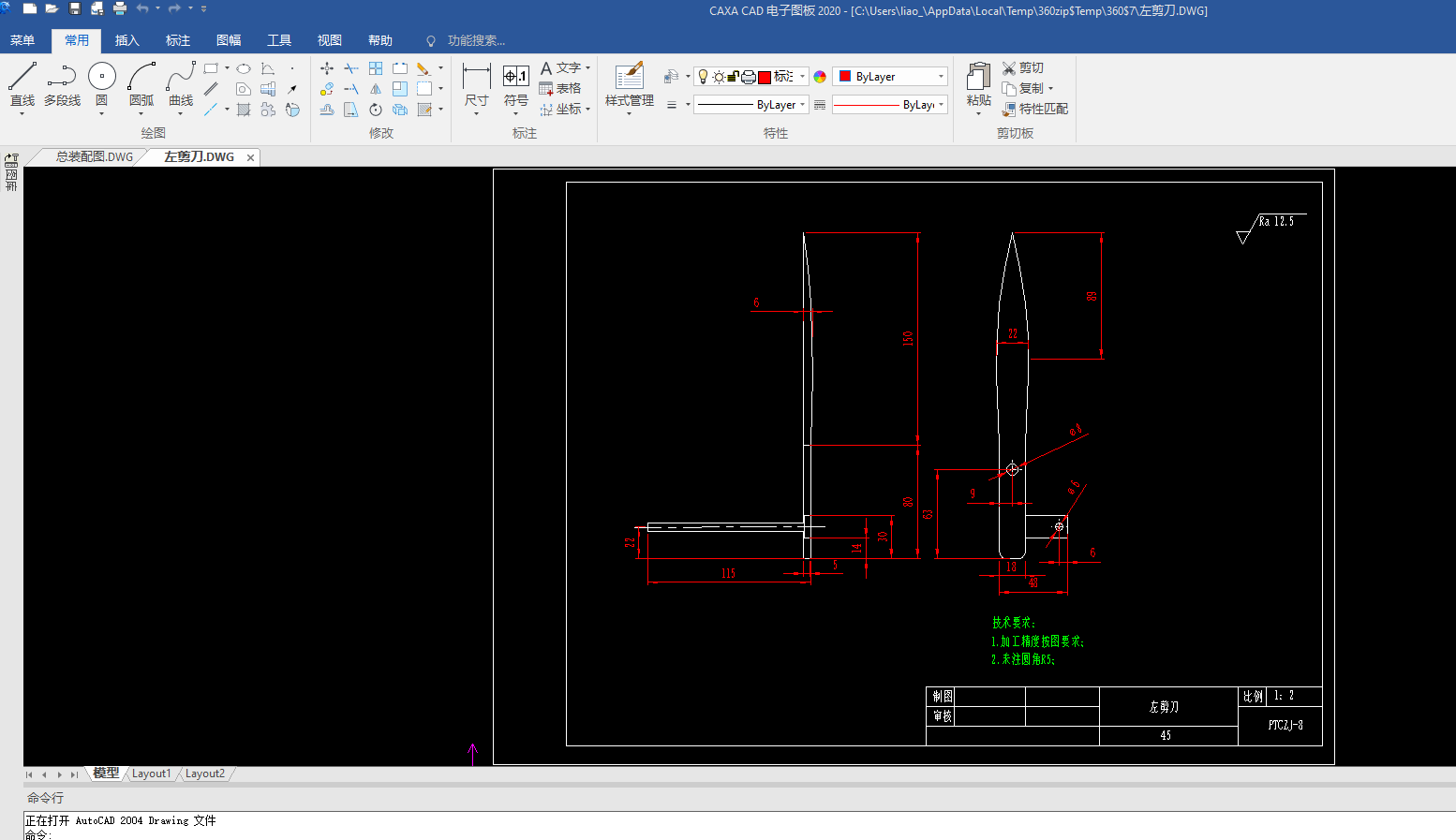
Task: Expand the 直线 tool dropdown arrow
Action: pos(22,114)
